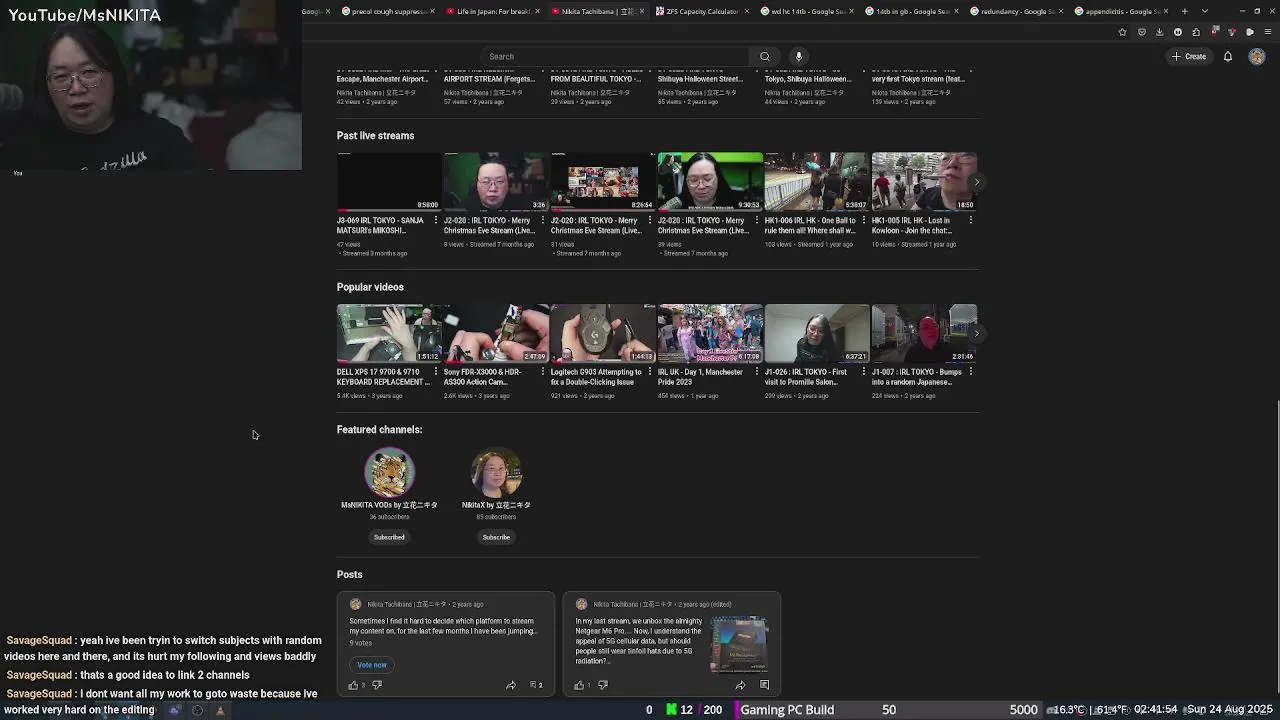The height and width of the screenshot is (720, 1280).
Task: Click the YouTube search magnifier icon
Action: point(765,56)
